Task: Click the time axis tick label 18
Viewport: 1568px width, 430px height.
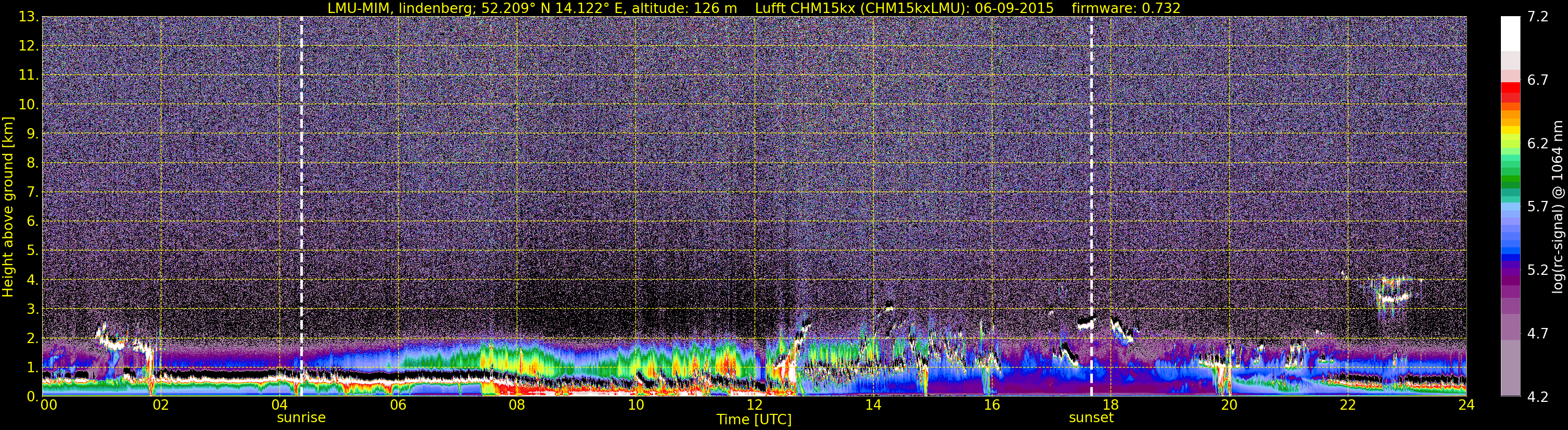Action: (x=1110, y=405)
